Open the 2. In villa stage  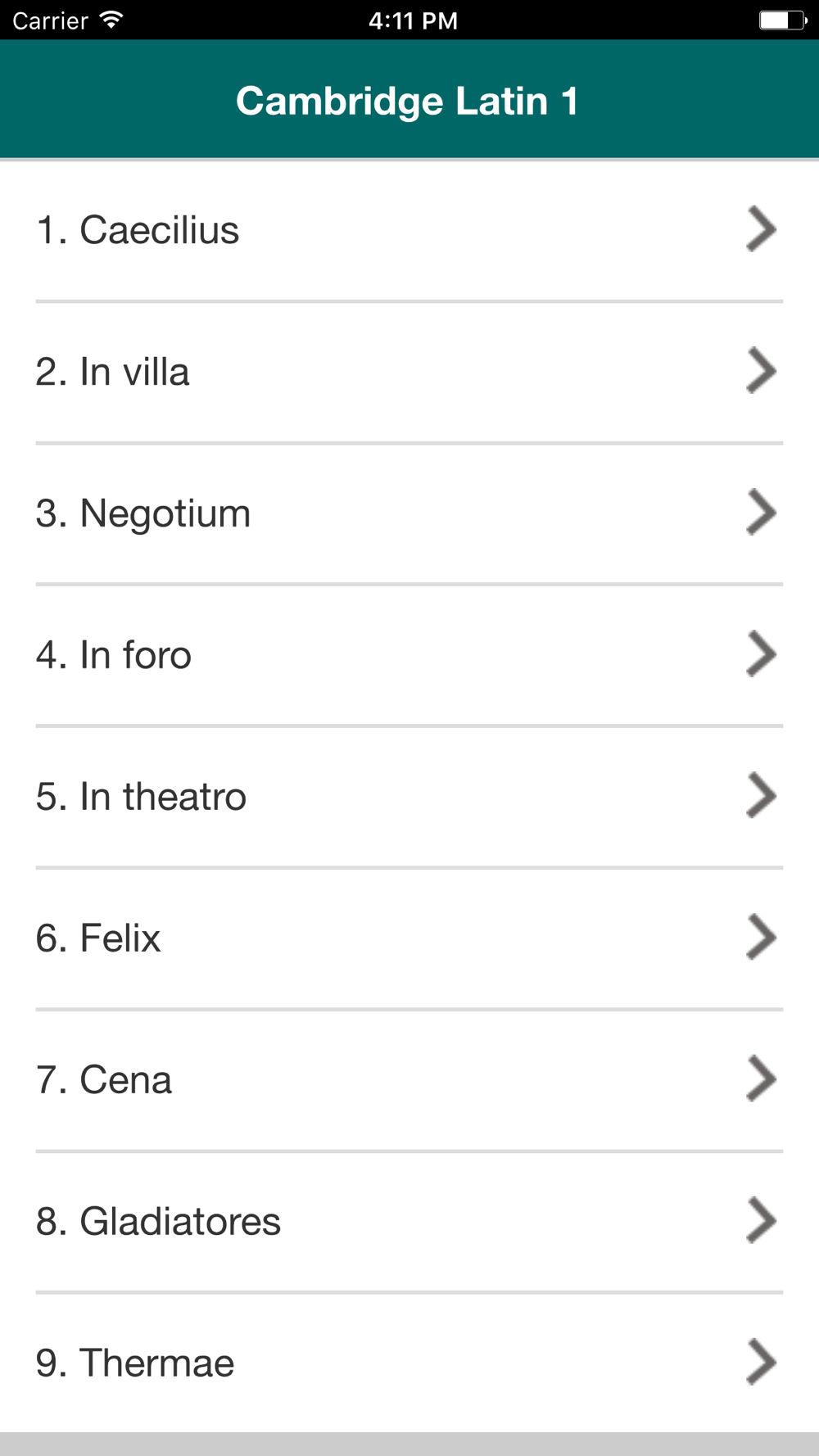[x=409, y=373]
